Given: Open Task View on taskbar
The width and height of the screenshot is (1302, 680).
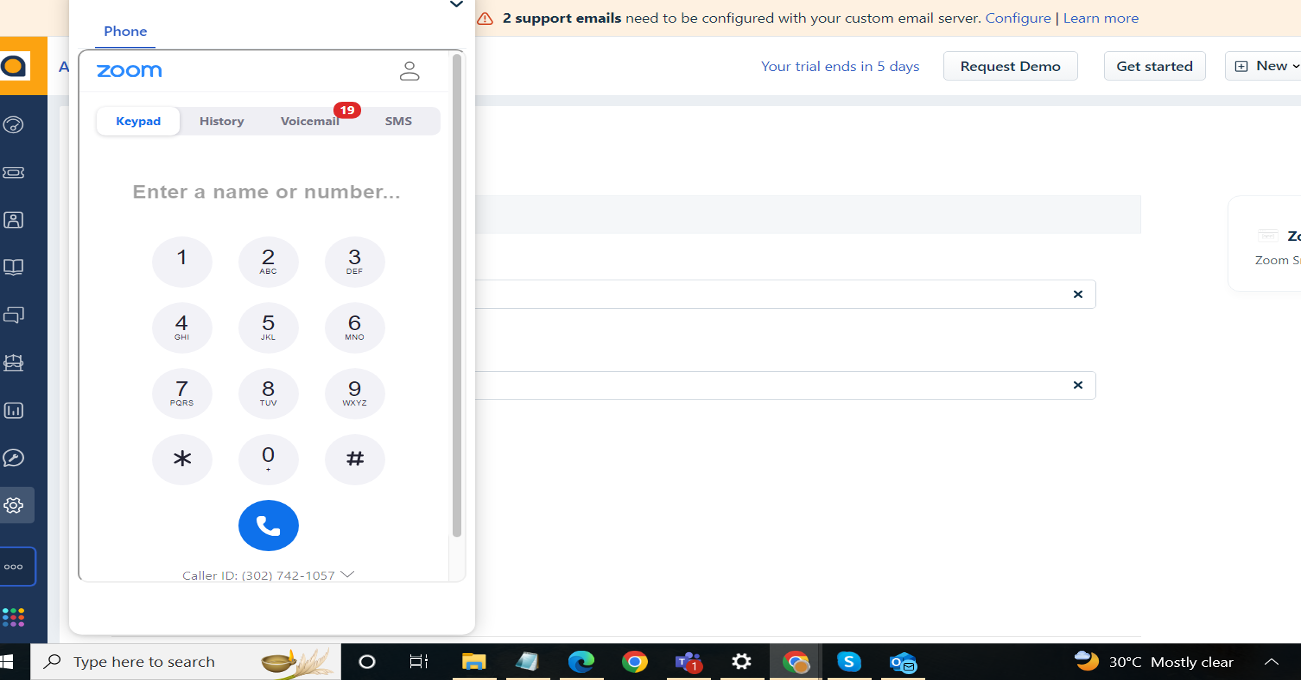Looking at the screenshot, I should pyautogui.click(x=419, y=662).
